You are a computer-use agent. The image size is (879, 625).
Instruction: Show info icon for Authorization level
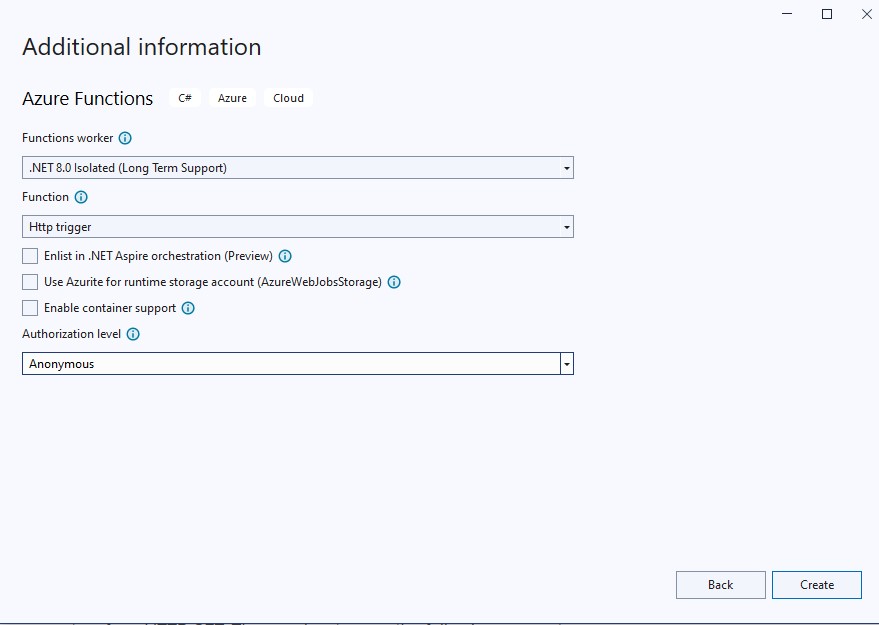133,334
